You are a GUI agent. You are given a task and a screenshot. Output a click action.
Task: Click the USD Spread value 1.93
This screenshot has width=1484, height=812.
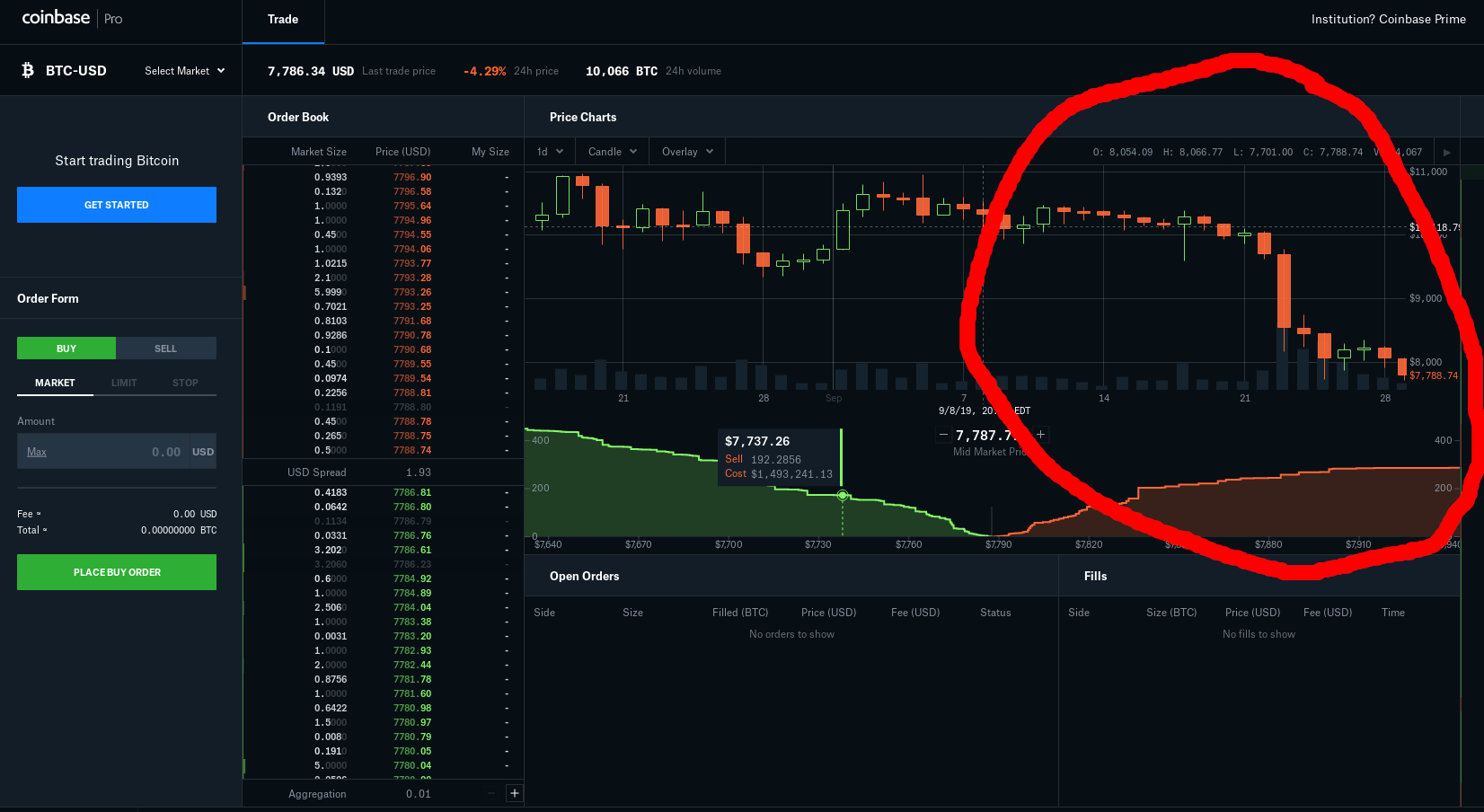[x=418, y=472]
